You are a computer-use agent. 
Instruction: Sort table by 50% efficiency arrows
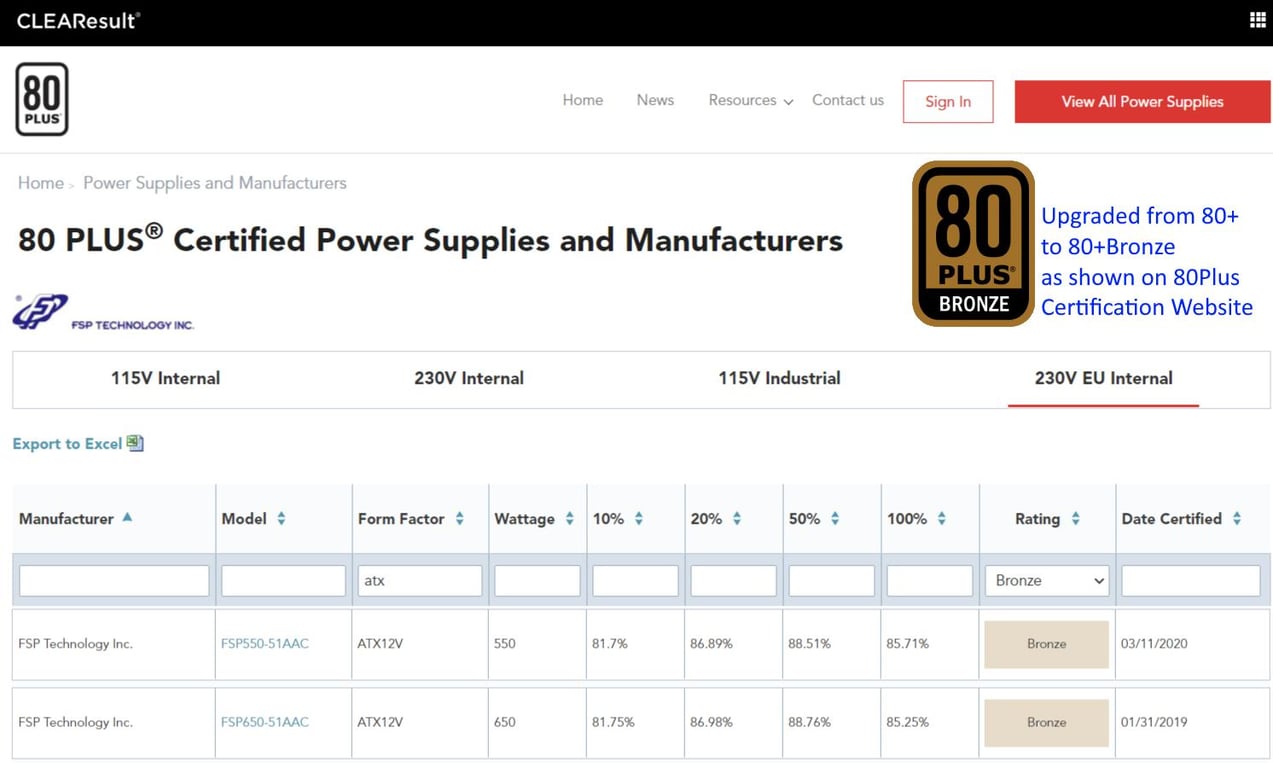coord(835,518)
